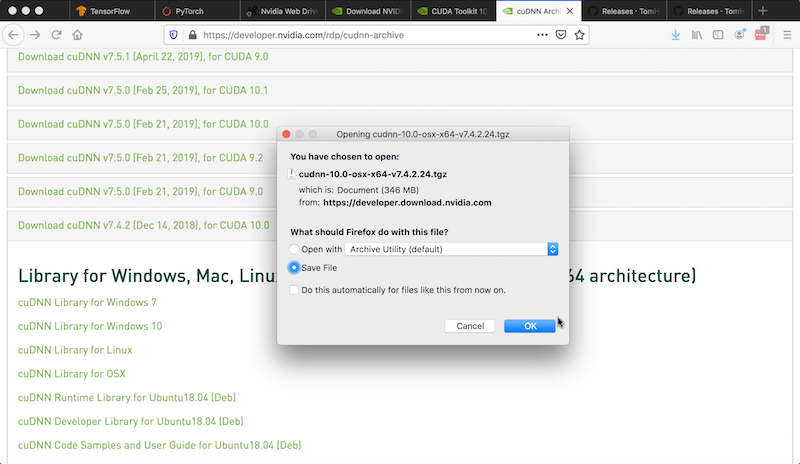Click OK to save the file

click(530, 326)
